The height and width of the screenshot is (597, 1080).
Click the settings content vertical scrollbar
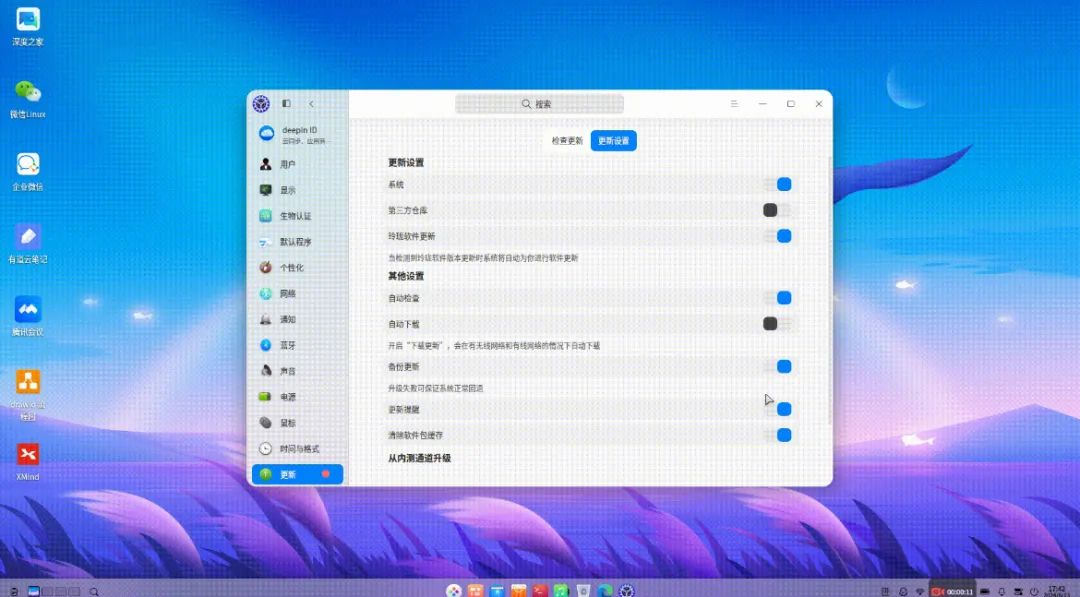pos(829,289)
